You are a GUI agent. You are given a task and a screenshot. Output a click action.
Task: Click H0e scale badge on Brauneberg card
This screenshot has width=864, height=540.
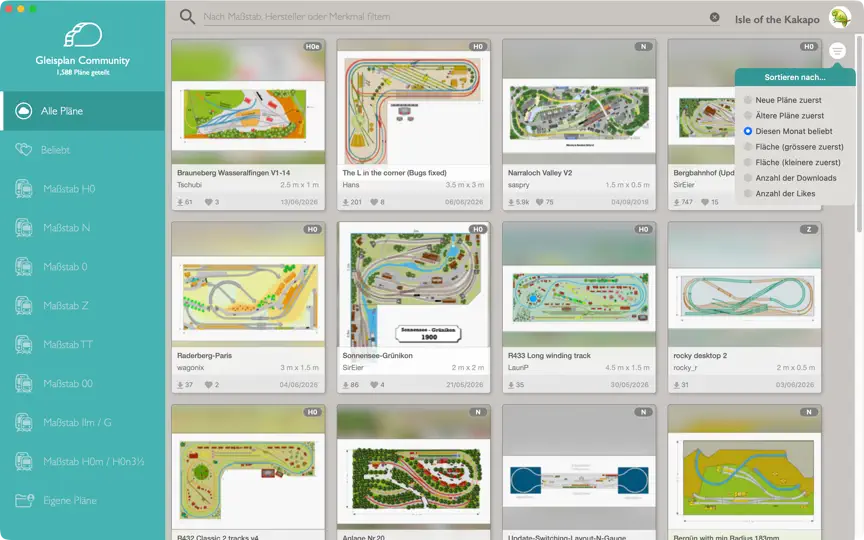click(x=312, y=47)
